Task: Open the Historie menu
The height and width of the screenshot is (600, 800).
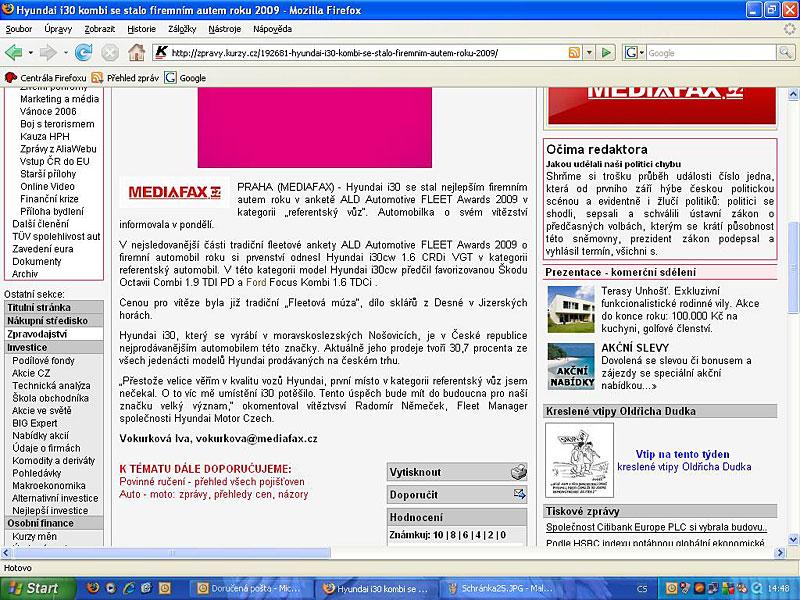Action: [x=141, y=29]
